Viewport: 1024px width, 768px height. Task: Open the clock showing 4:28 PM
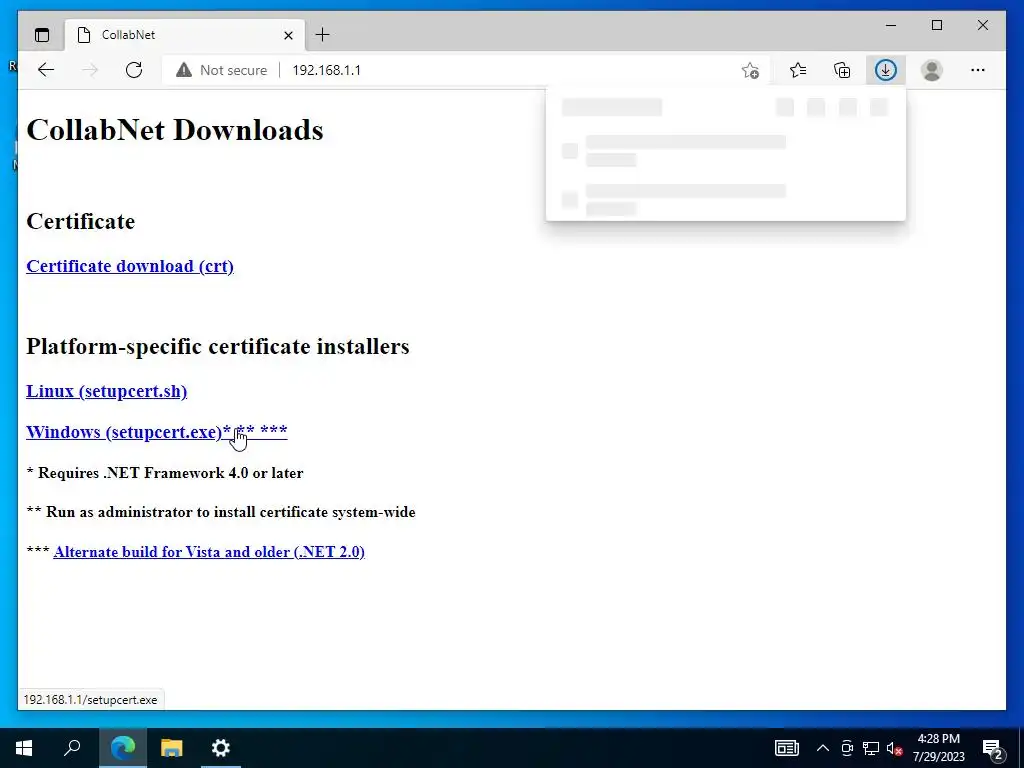click(x=938, y=748)
